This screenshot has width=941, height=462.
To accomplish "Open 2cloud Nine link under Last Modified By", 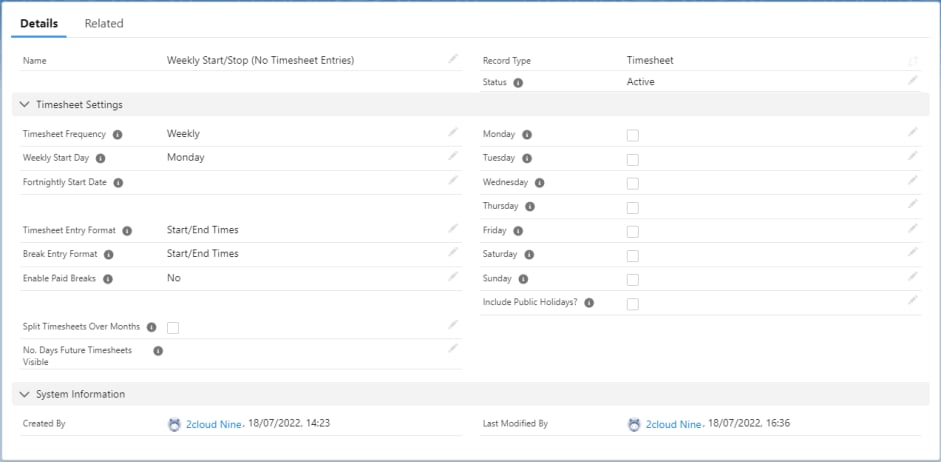I will pyautogui.click(x=673, y=424).
